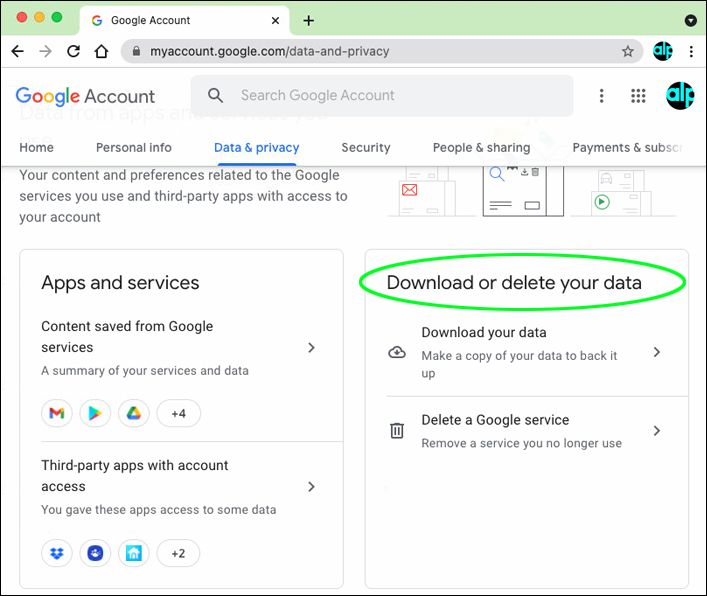This screenshot has width=707, height=596.
Task: Click the +4 more services chip
Action: tap(178, 413)
